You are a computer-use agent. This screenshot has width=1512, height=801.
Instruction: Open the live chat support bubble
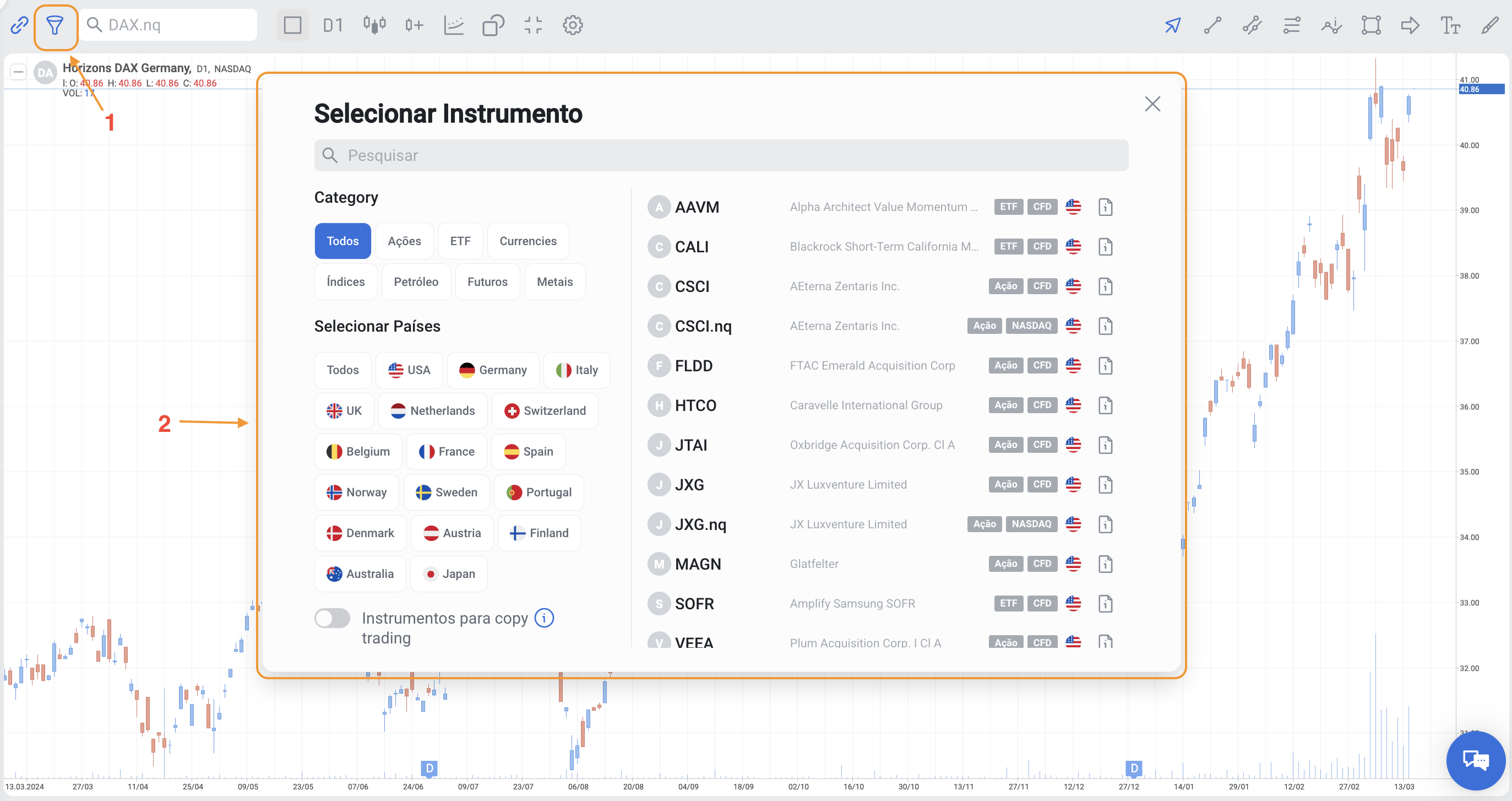point(1475,760)
